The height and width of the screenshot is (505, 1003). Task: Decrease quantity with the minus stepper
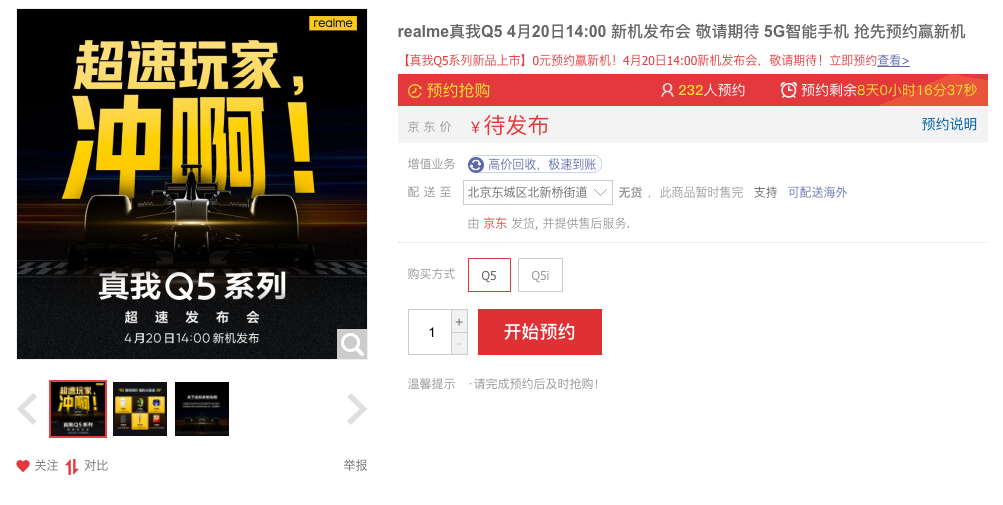(459, 344)
